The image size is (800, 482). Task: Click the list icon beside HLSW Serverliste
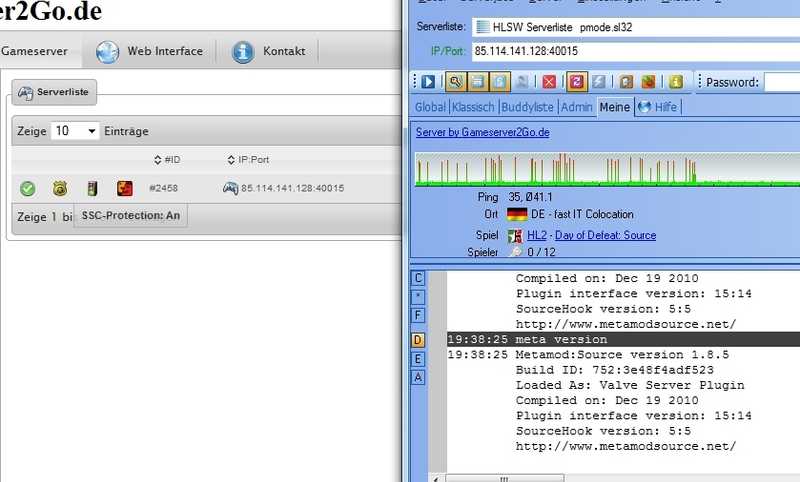(x=482, y=27)
